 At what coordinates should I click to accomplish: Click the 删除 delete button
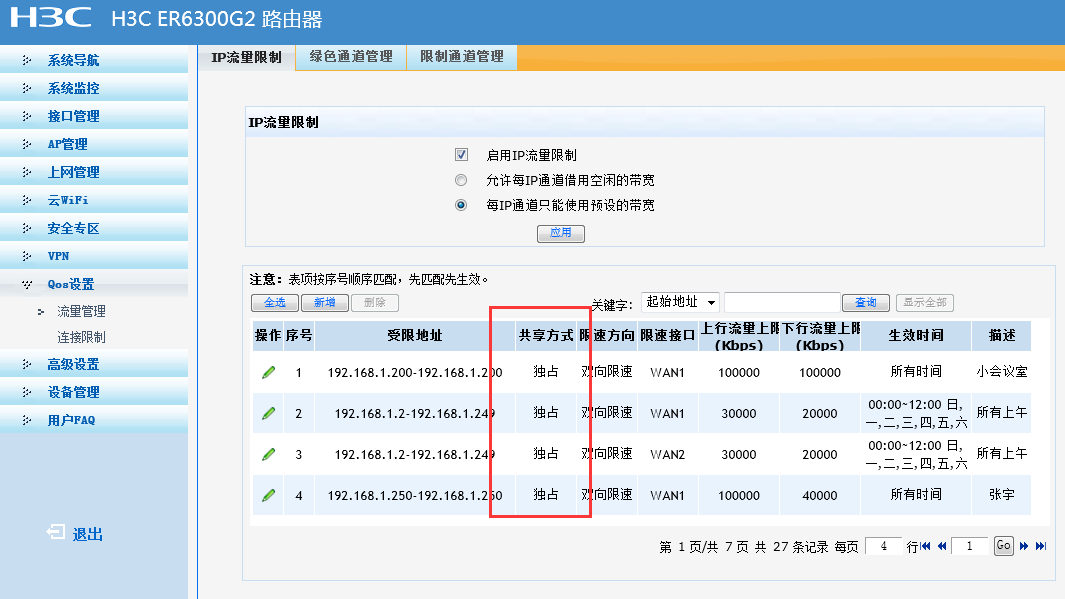(374, 302)
